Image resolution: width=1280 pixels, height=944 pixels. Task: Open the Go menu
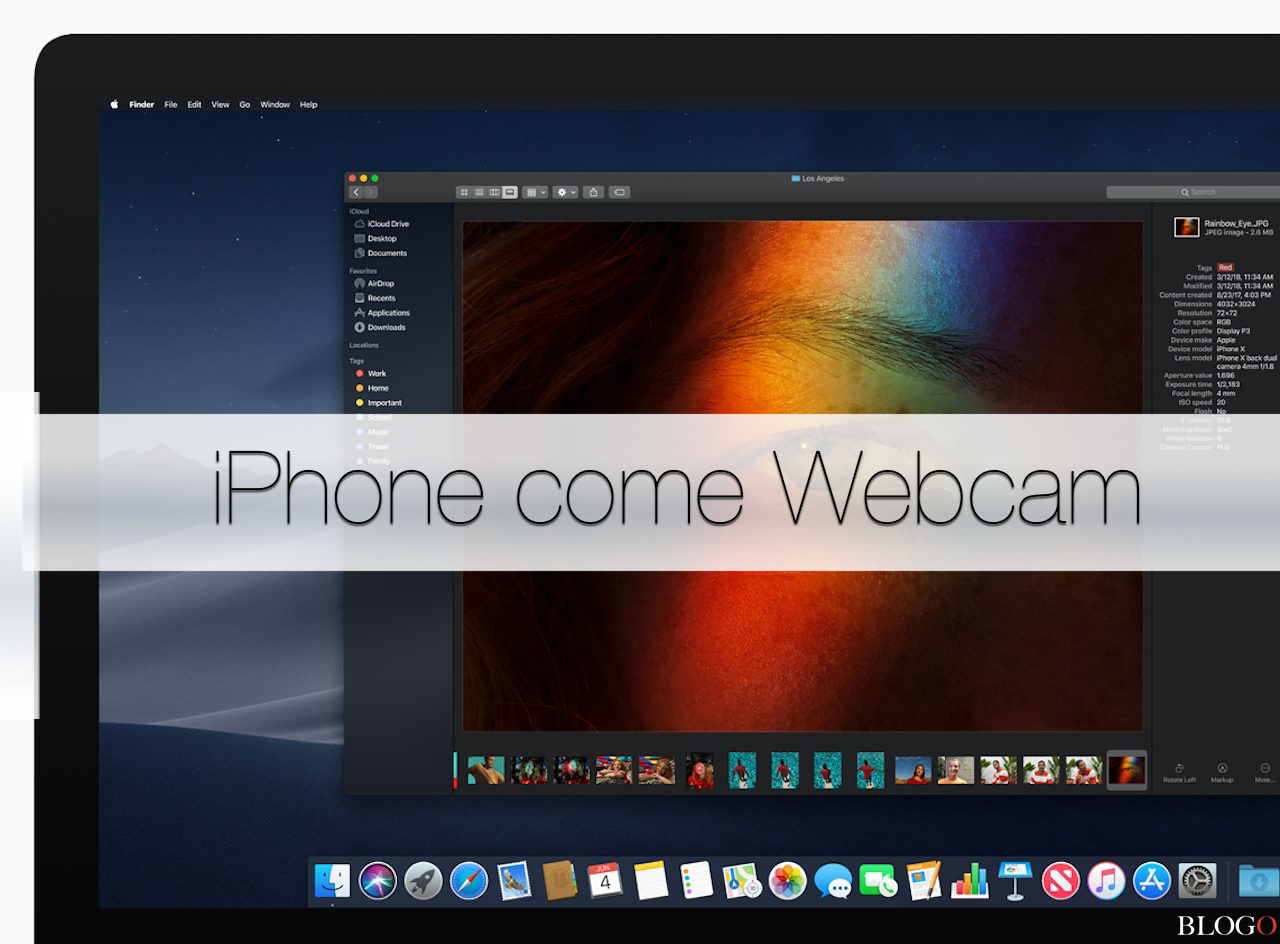point(245,104)
